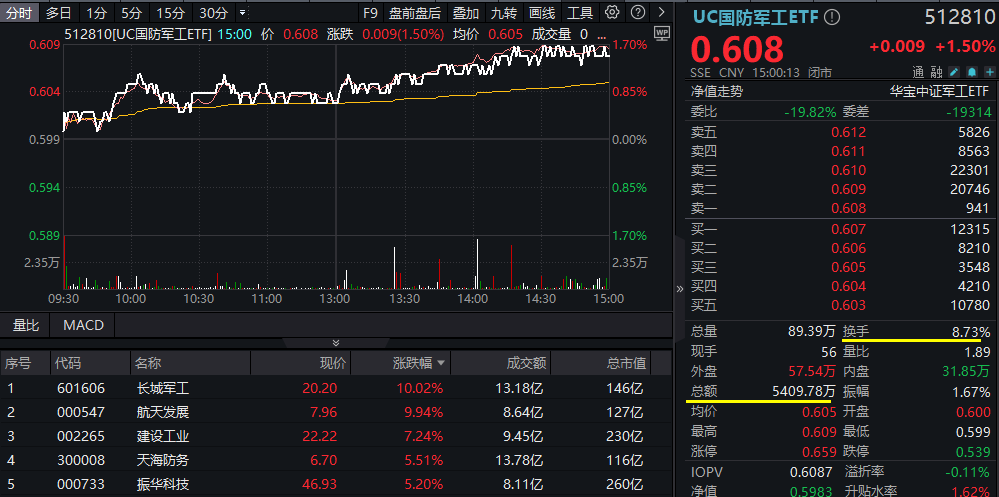The height and width of the screenshot is (497, 999).
Task: Expand the period dropdown after 30分
Action: pos(243,13)
